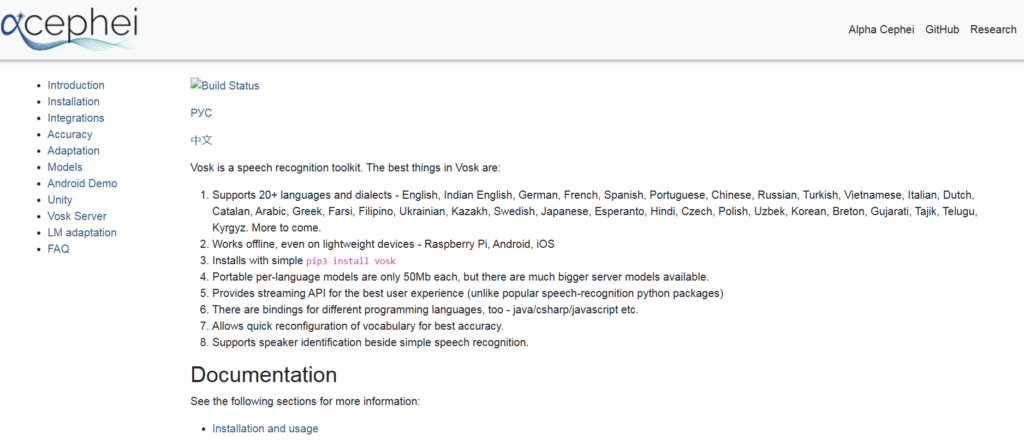Click the broken Build Status image
1024x440 pixels.
225,86
